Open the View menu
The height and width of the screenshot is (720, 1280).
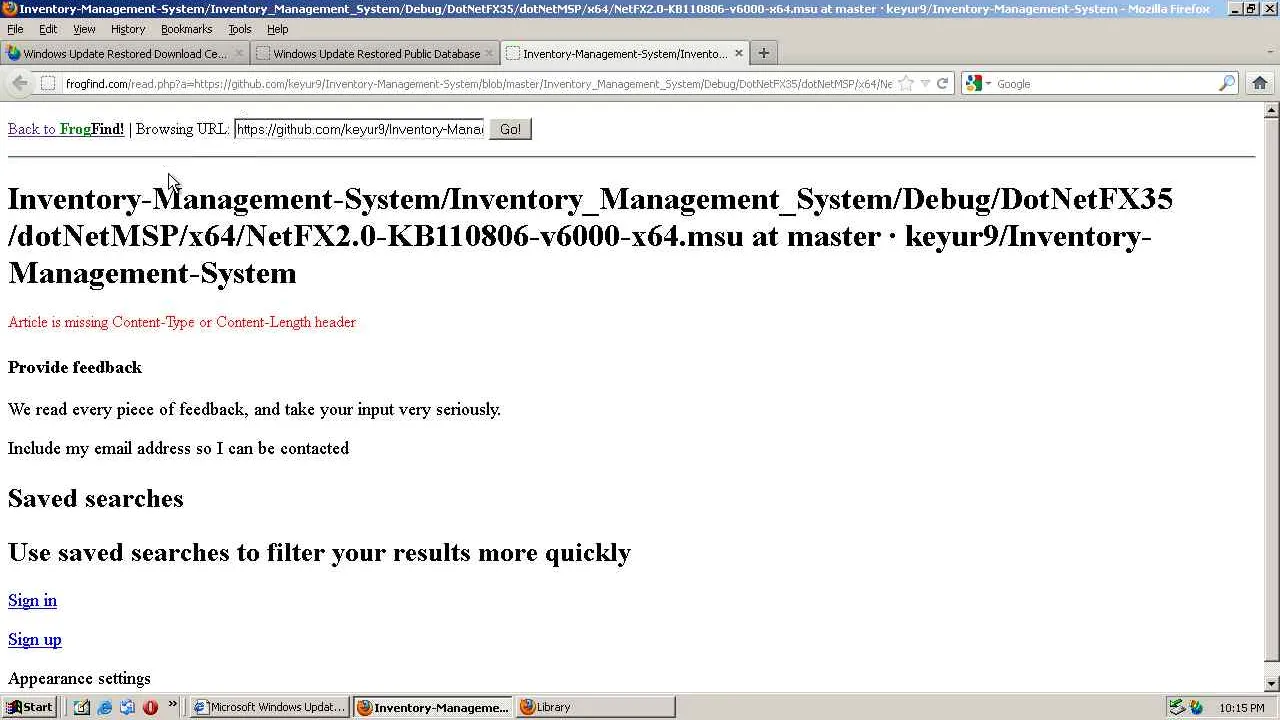84,29
